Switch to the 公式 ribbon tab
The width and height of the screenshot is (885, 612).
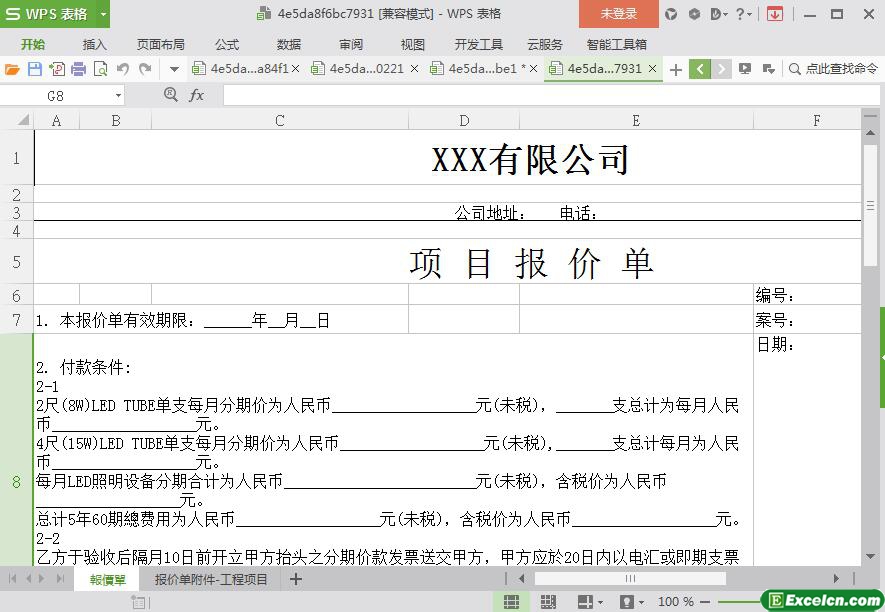click(227, 44)
